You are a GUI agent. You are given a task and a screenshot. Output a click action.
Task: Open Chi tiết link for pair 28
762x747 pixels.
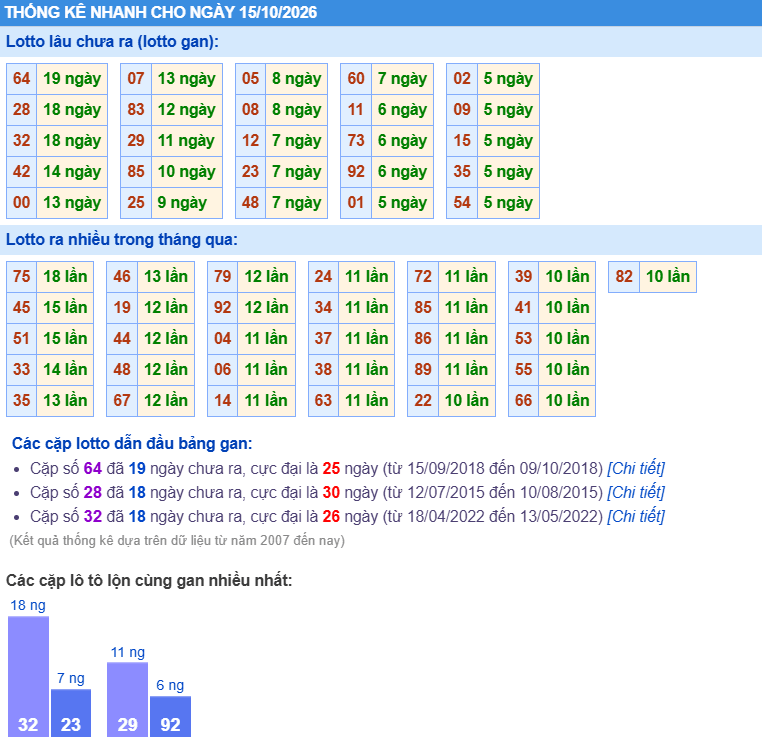click(636, 492)
